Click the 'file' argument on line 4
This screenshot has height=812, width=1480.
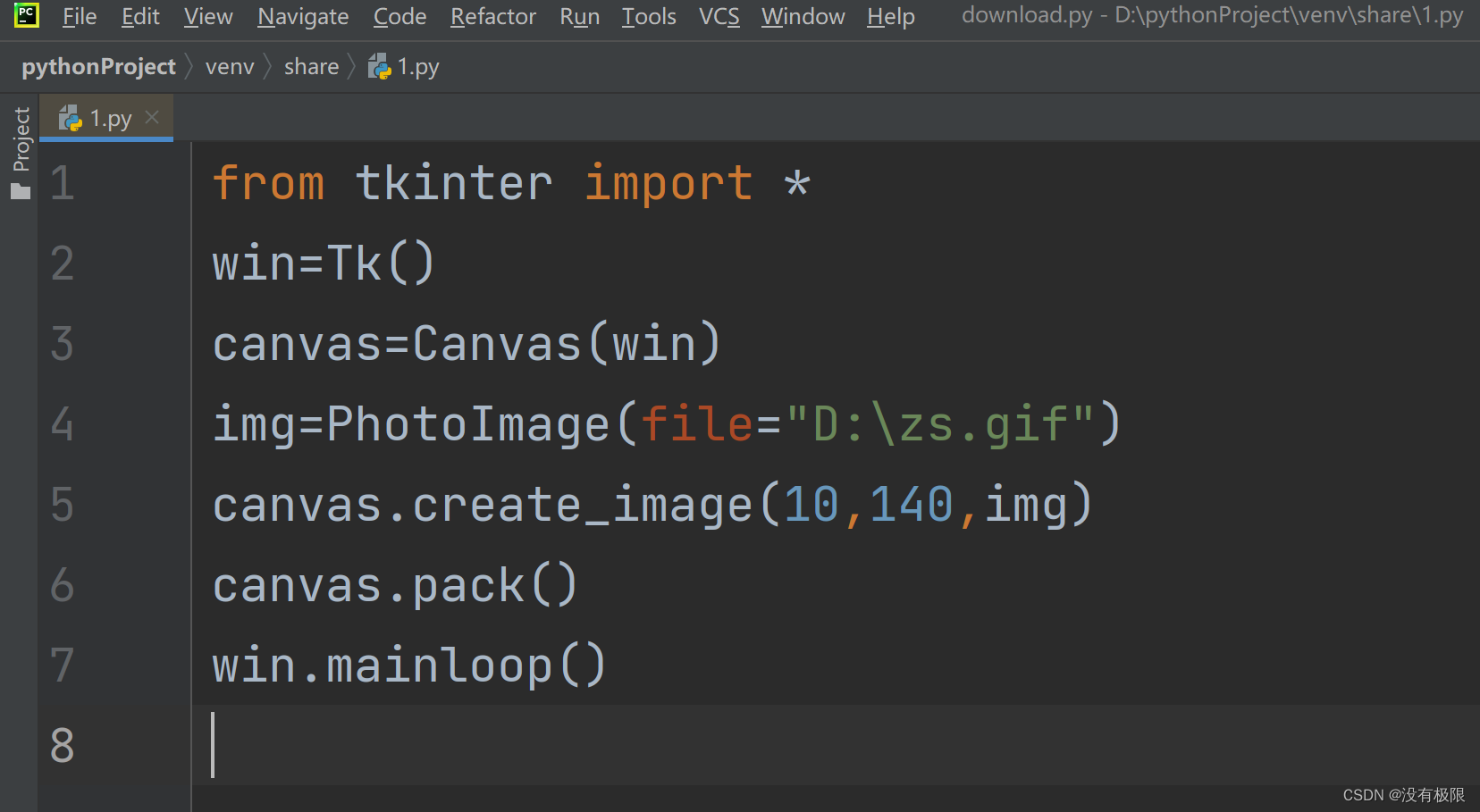[x=697, y=423]
